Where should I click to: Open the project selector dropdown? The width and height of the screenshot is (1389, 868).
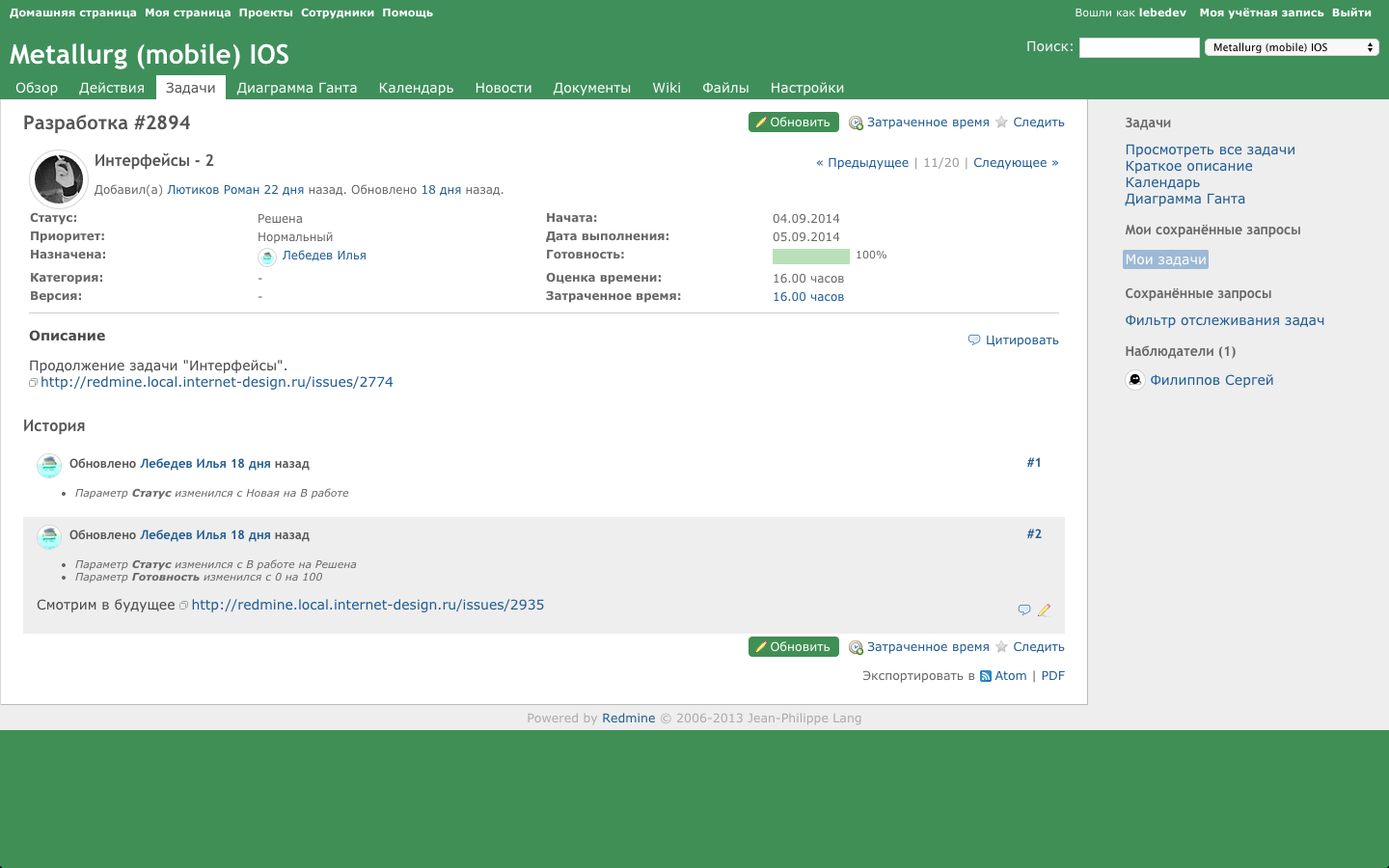pyautogui.click(x=1292, y=47)
